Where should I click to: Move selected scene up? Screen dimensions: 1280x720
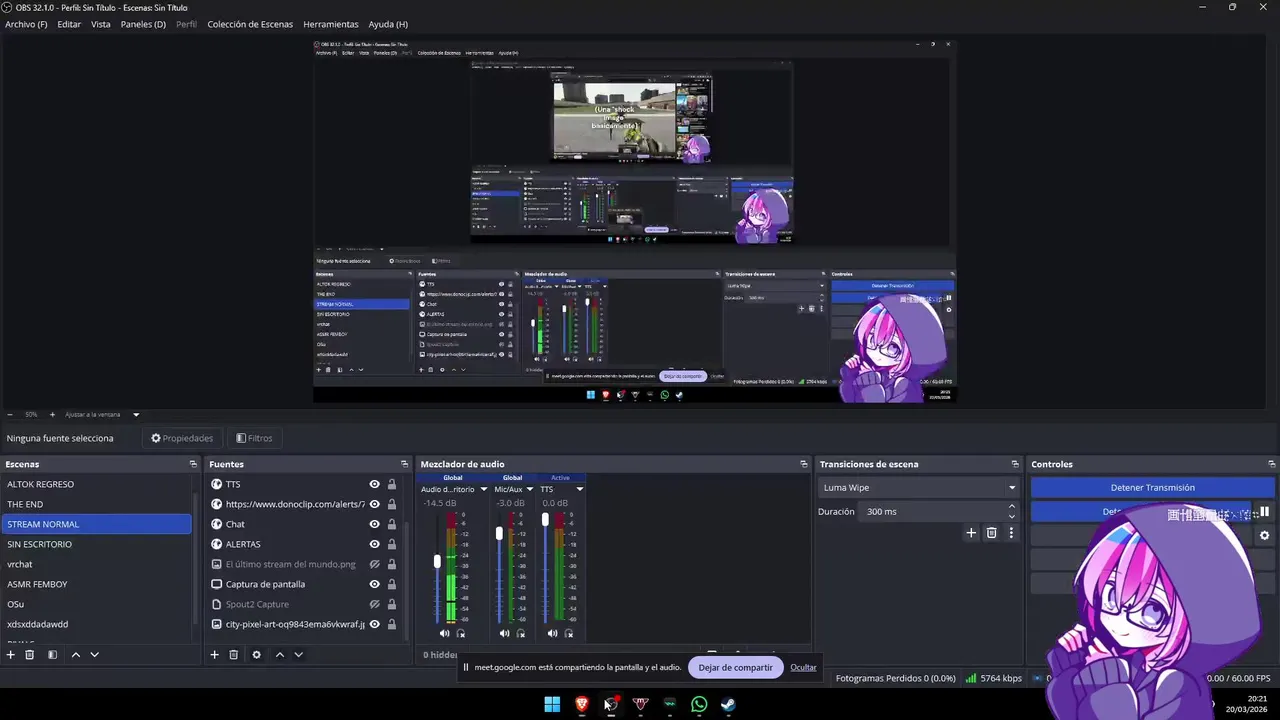coord(75,655)
